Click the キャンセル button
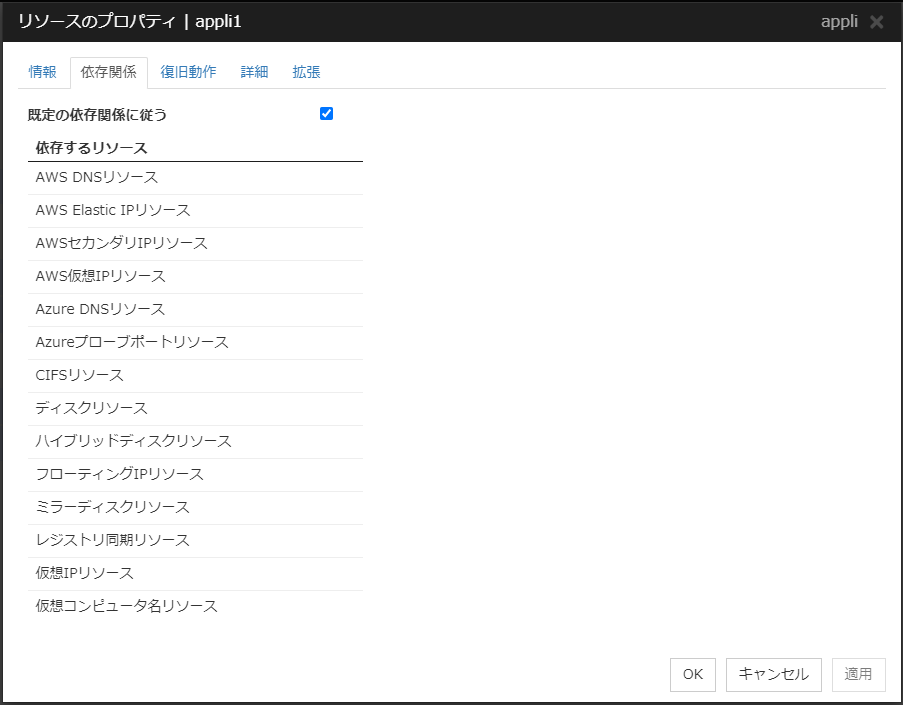Screen dimensions: 903x705 pos(773,674)
